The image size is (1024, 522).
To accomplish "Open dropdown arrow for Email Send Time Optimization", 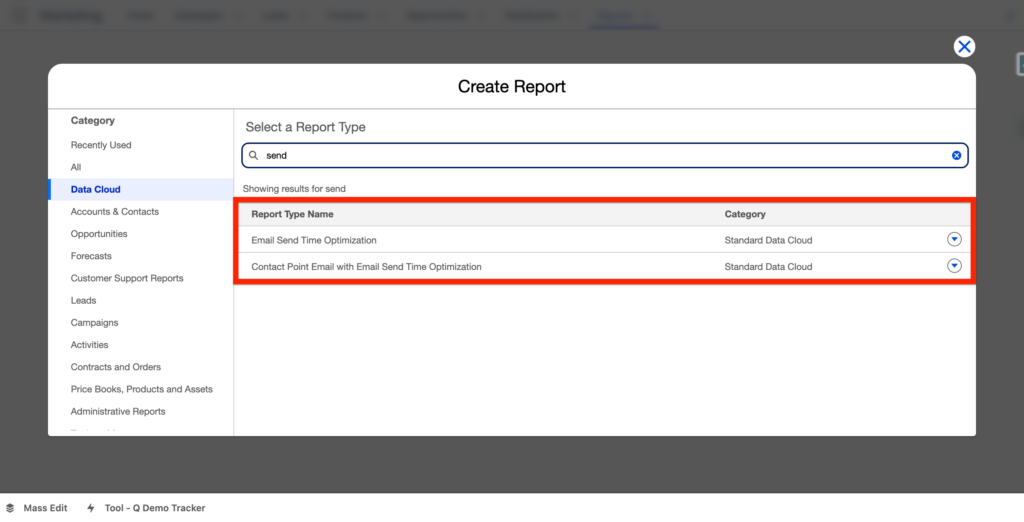I will pyautogui.click(x=954, y=240).
